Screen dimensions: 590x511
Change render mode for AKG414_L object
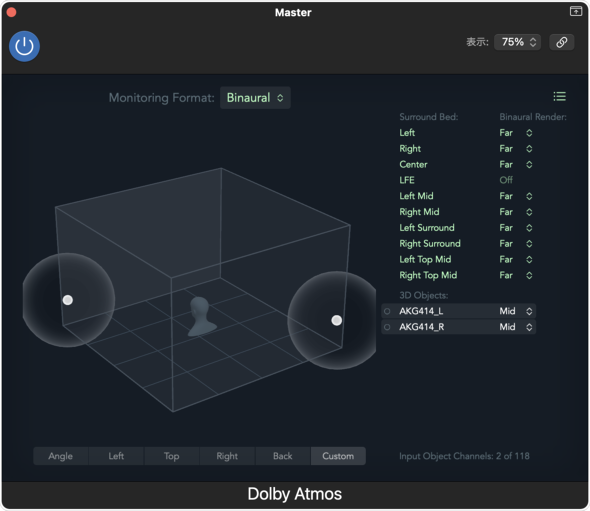[516, 311]
